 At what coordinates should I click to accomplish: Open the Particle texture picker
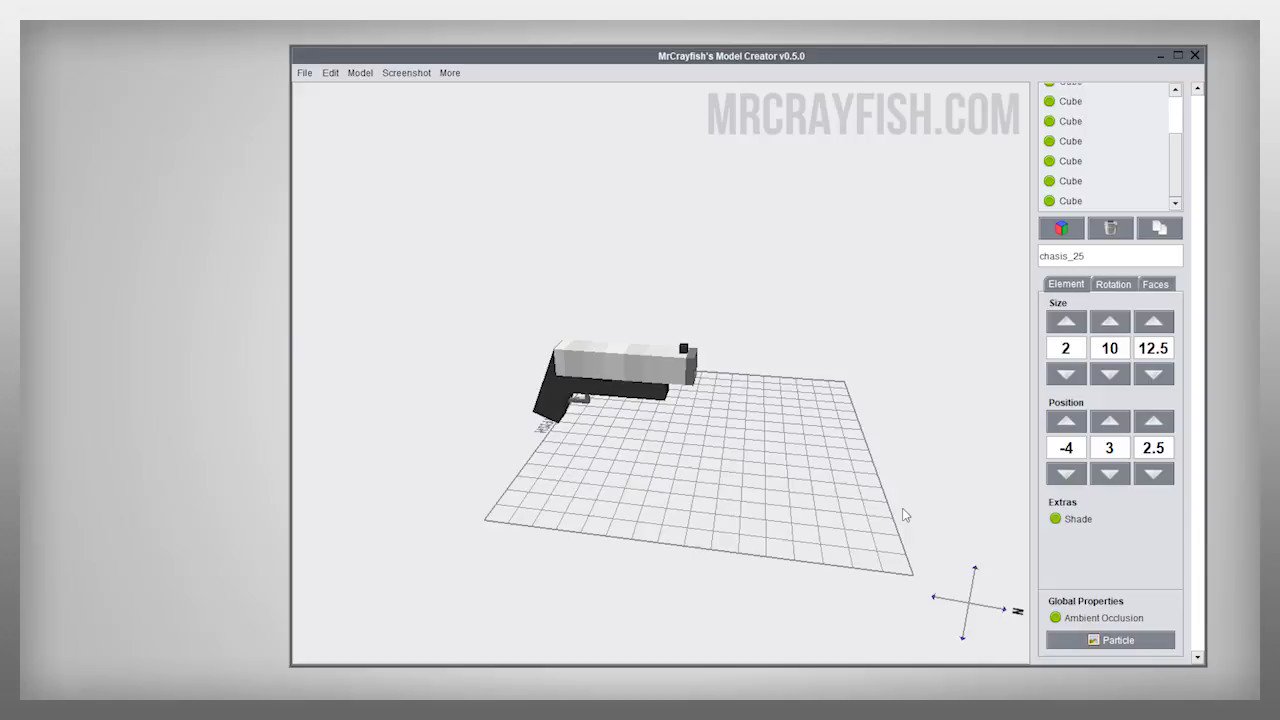[1110, 640]
